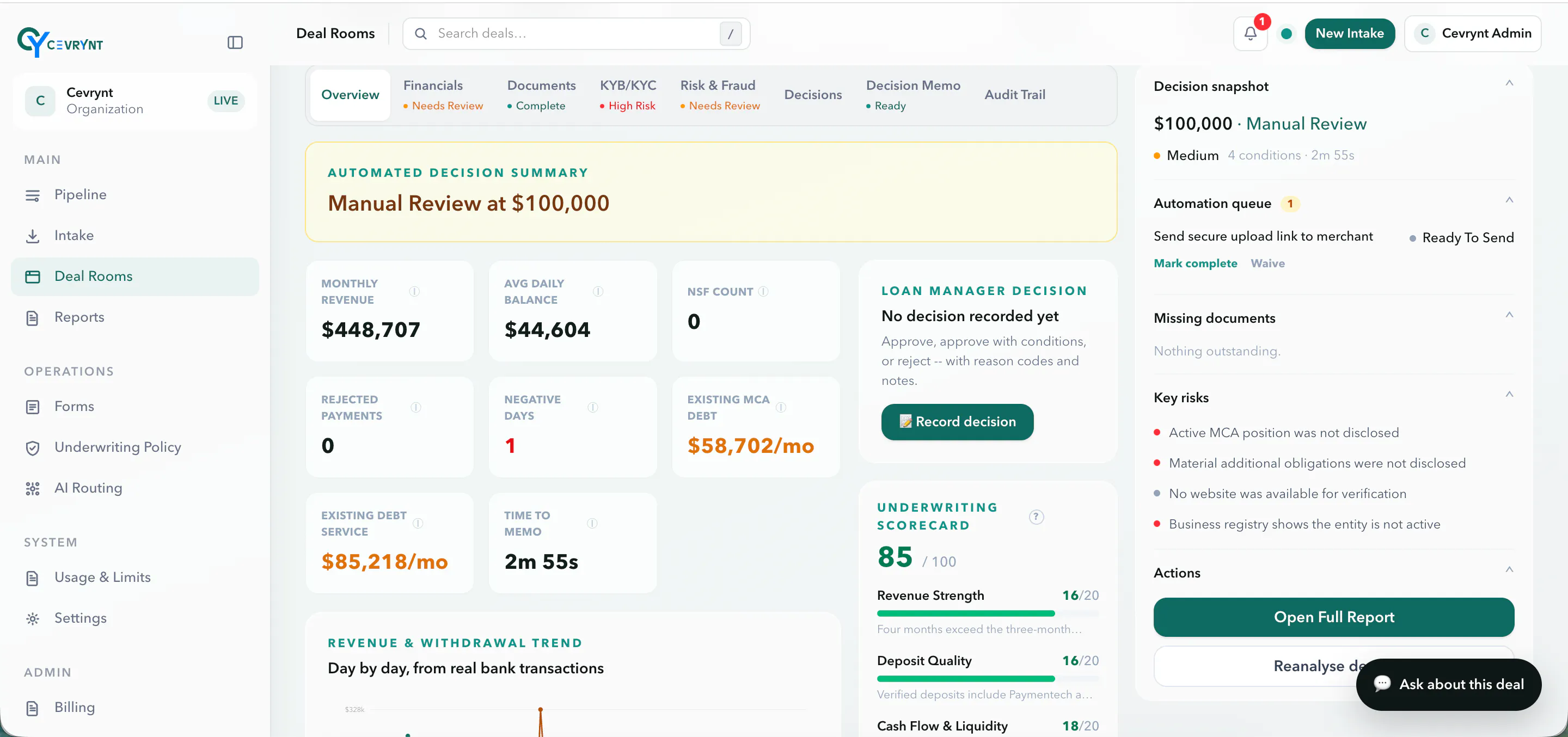This screenshot has width=1568, height=737.
Task: Collapse the sidebar with panel toggle icon
Action: 235,42
